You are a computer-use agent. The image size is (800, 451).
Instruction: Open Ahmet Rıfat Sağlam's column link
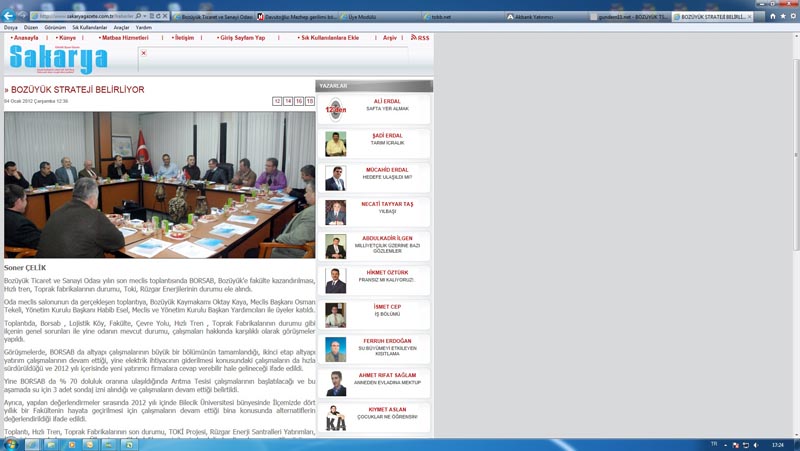(387, 382)
